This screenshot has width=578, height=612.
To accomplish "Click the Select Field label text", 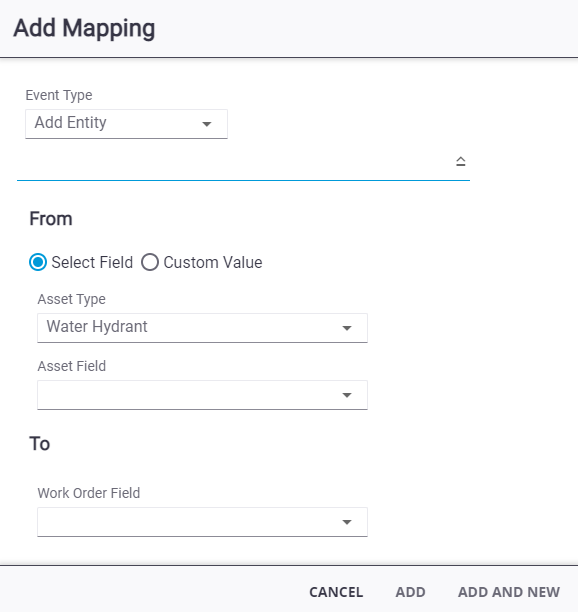I will pyautogui.click(x=92, y=262).
